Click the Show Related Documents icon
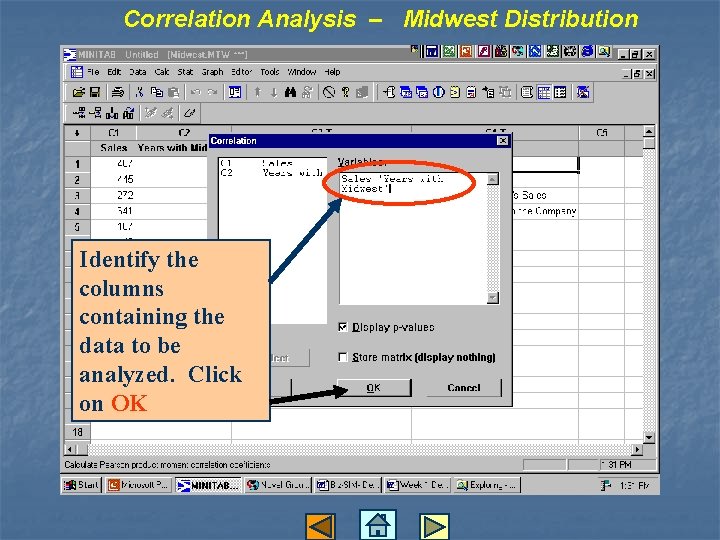Image resolution: width=720 pixels, height=540 pixels. pyautogui.click(x=488, y=92)
